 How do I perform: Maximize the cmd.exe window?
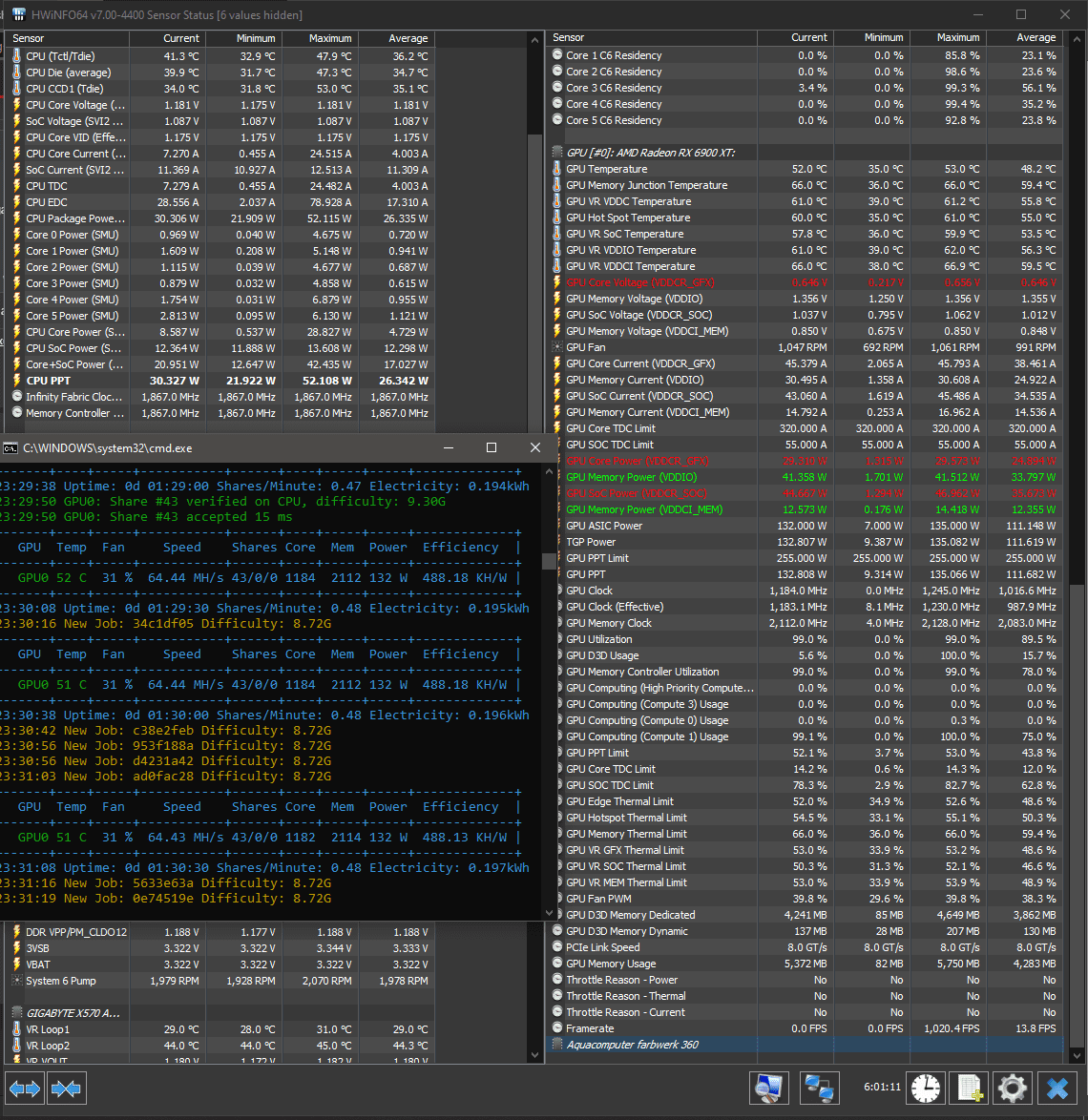[492, 447]
